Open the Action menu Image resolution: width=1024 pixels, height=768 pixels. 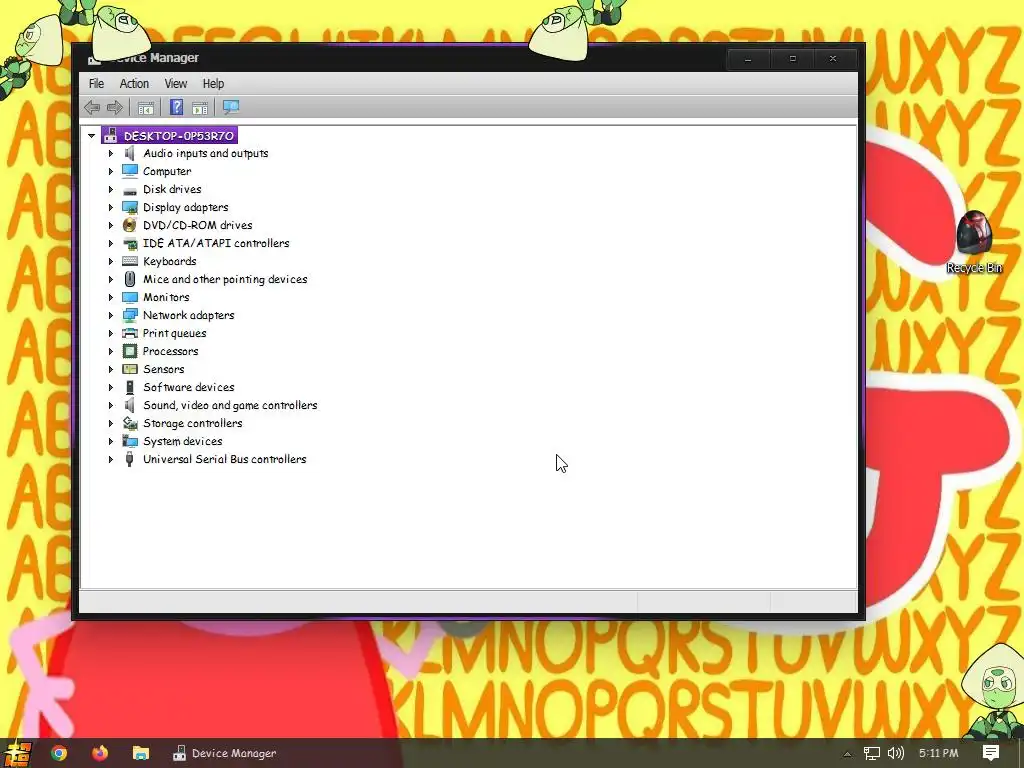(x=134, y=84)
